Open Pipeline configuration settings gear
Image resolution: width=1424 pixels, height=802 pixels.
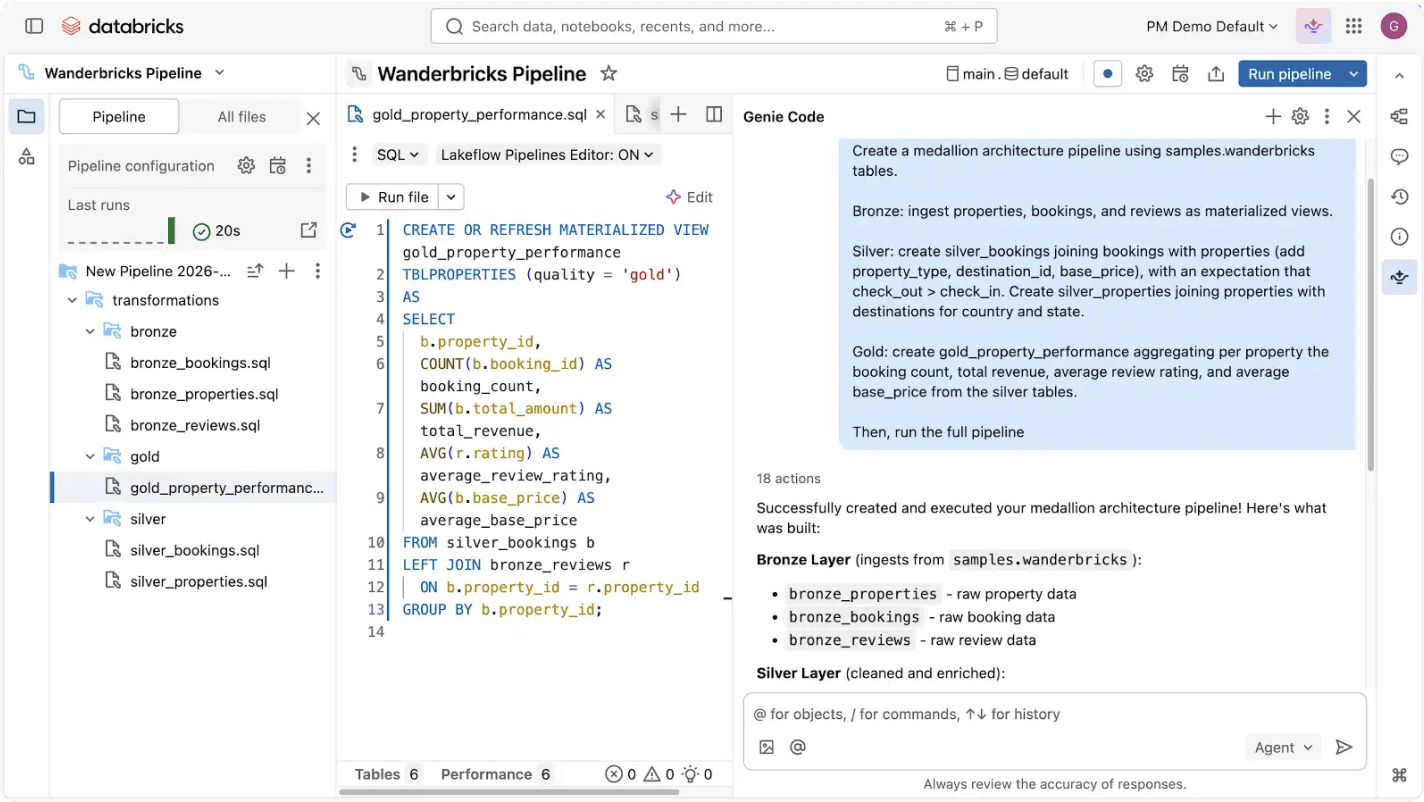point(246,165)
